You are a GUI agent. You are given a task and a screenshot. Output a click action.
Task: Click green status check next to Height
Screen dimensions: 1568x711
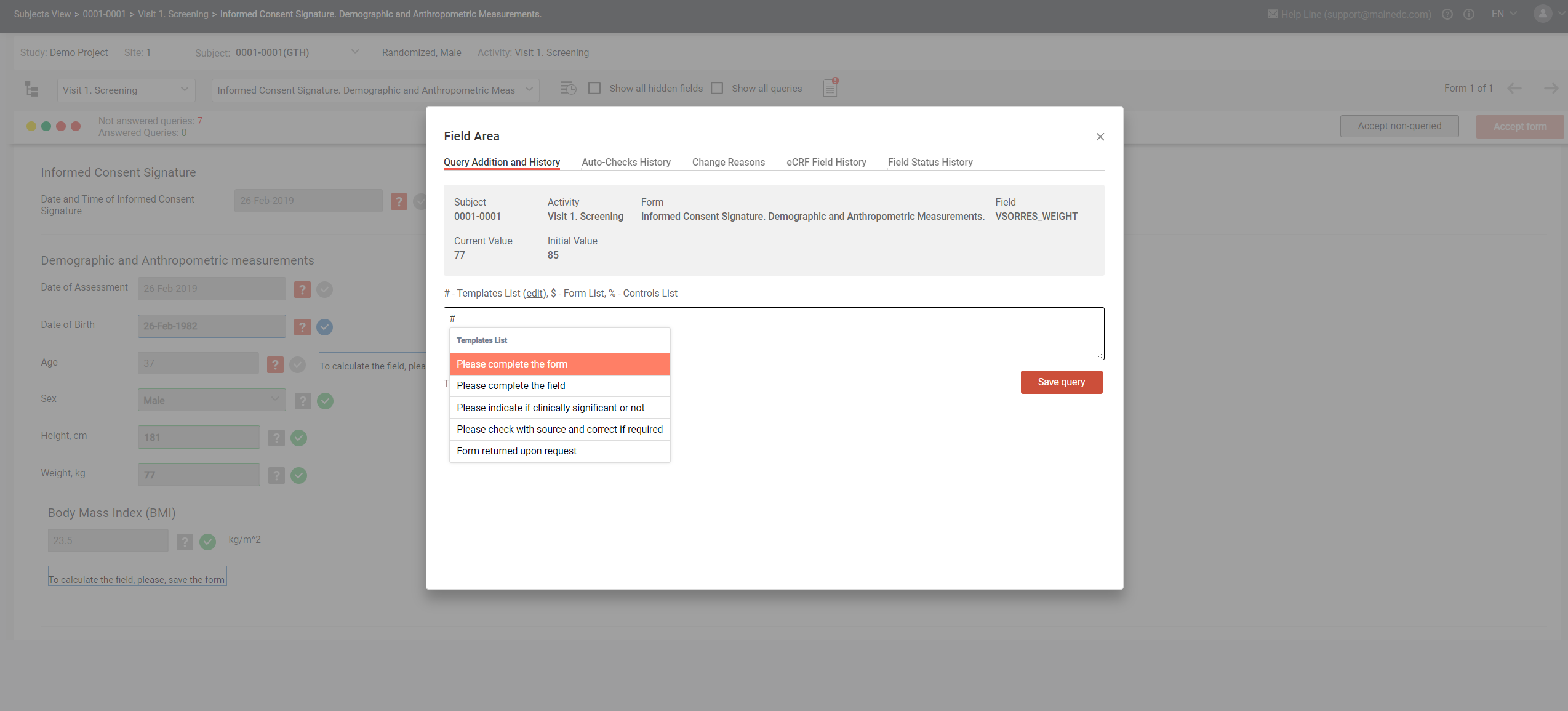click(299, 438)
